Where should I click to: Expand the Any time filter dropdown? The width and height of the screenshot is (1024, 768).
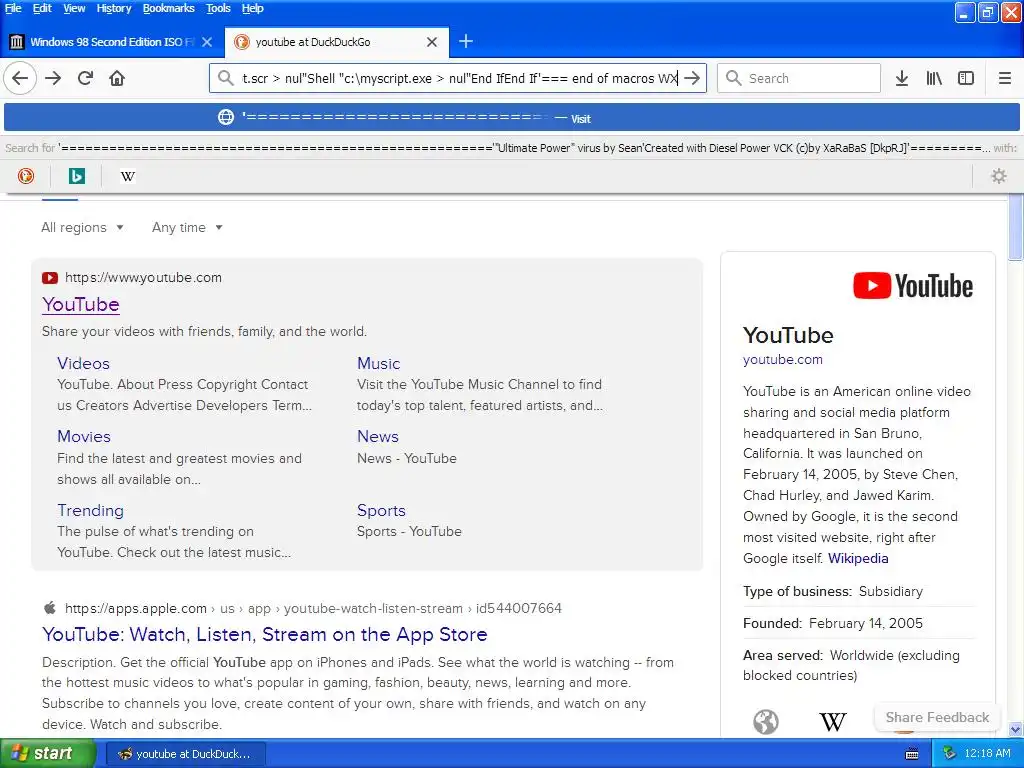[x=187, y=227]
